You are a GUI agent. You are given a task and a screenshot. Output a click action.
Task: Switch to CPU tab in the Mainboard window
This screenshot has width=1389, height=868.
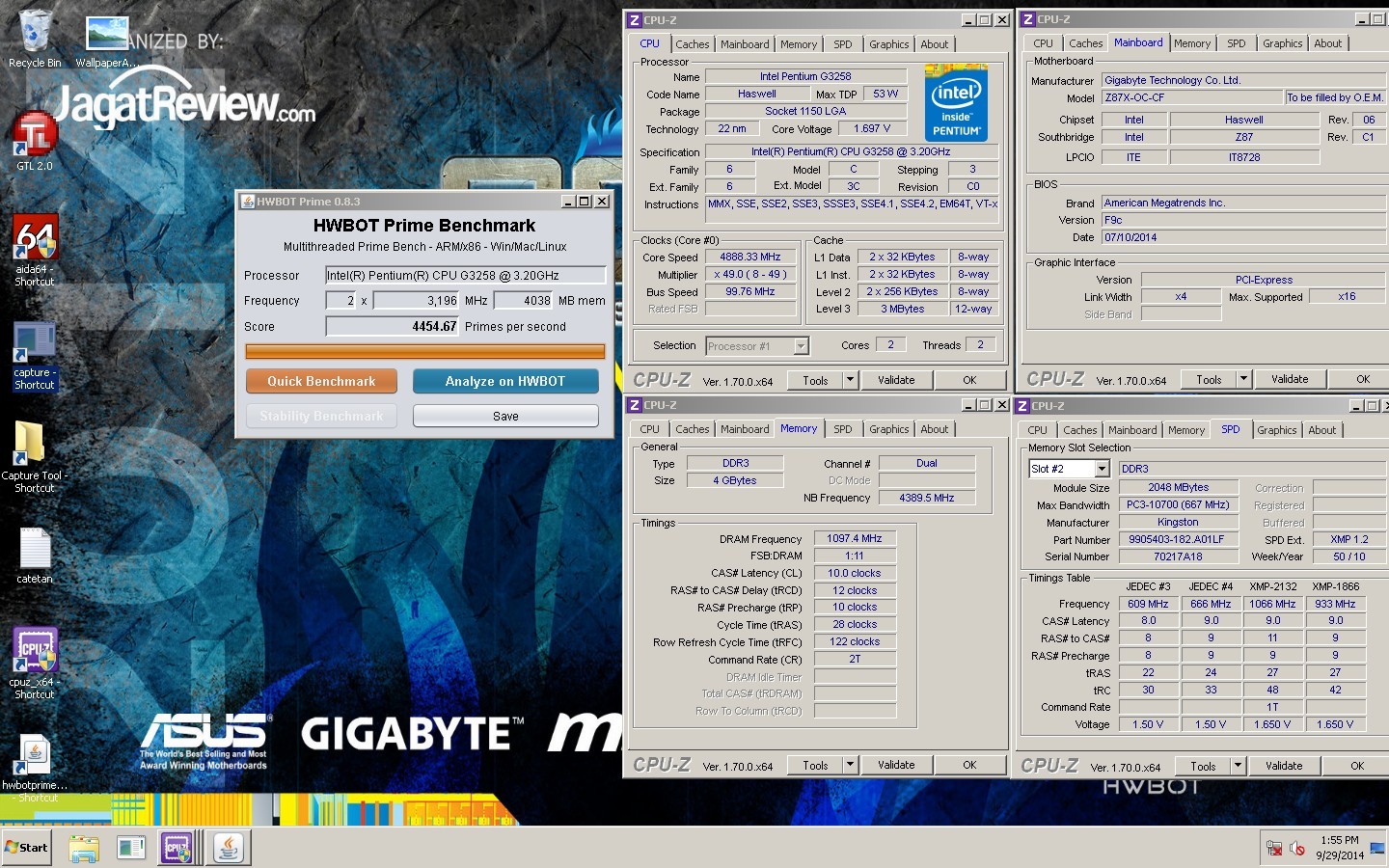point(1043,43)
